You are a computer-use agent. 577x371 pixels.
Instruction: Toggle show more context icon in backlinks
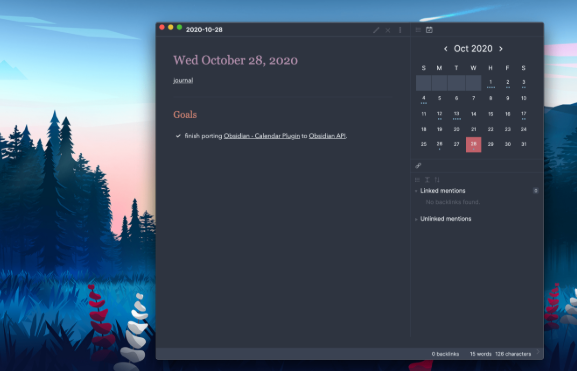pyautogui.click(x=427, y=180)
